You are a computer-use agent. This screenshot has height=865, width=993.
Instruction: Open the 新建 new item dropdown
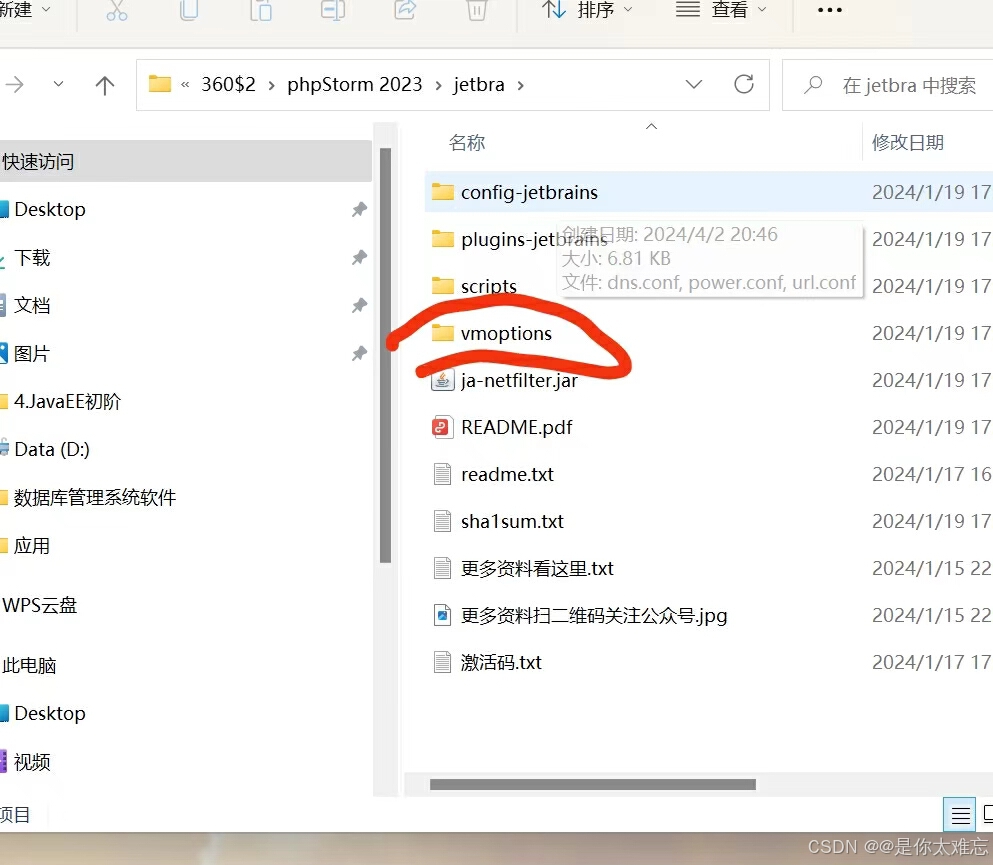click(x=25, y=10)
